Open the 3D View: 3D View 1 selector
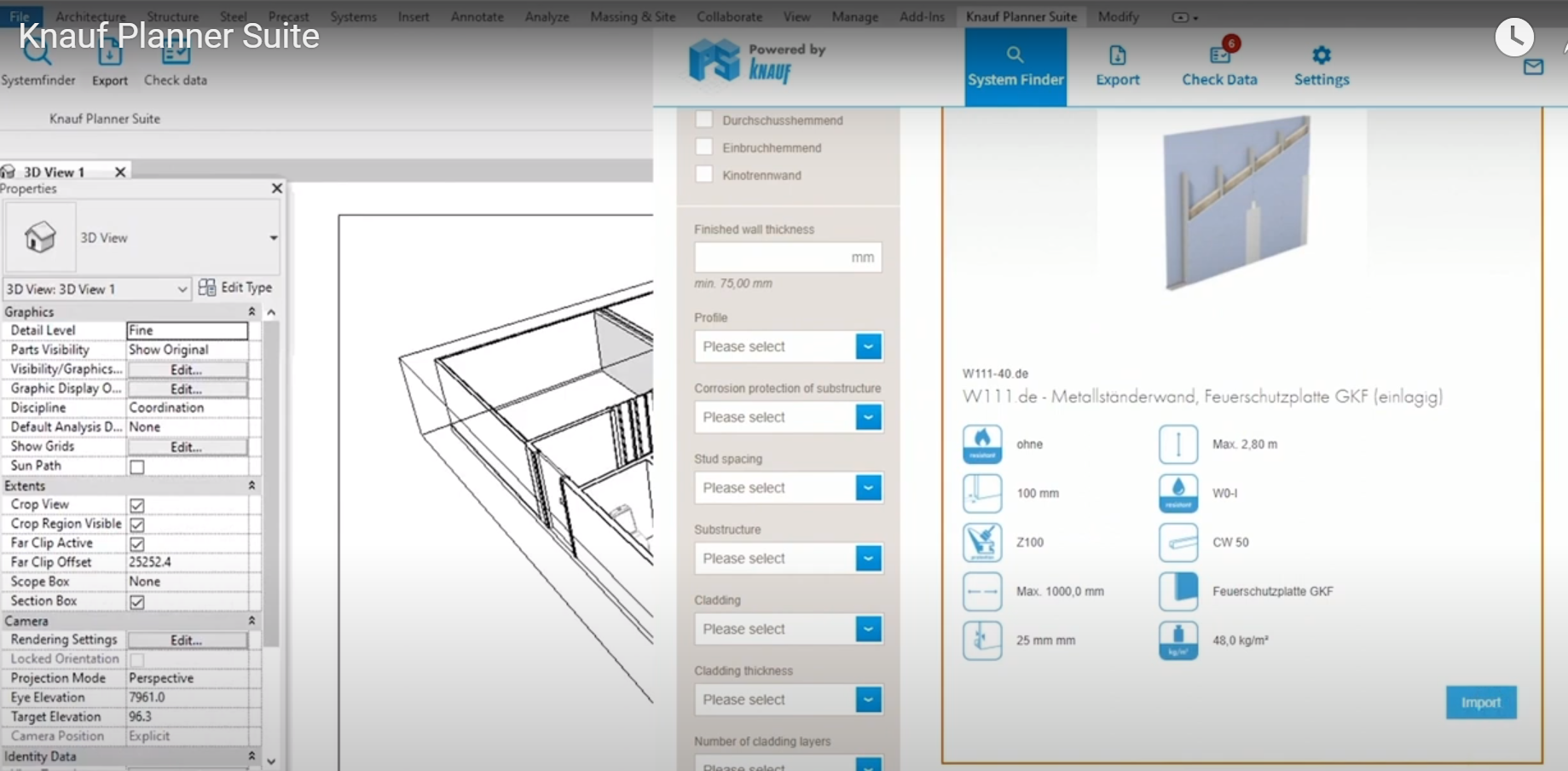 pos(96,289)
